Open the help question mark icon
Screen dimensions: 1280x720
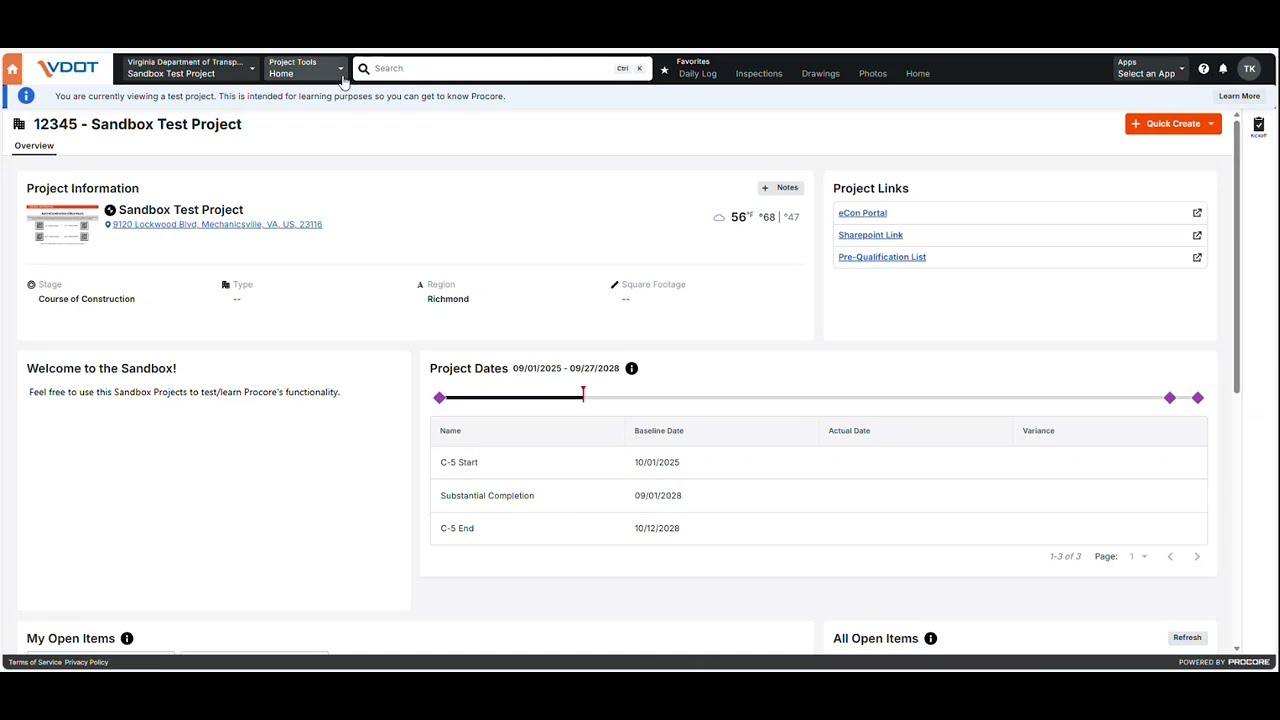click(1203, 69)
